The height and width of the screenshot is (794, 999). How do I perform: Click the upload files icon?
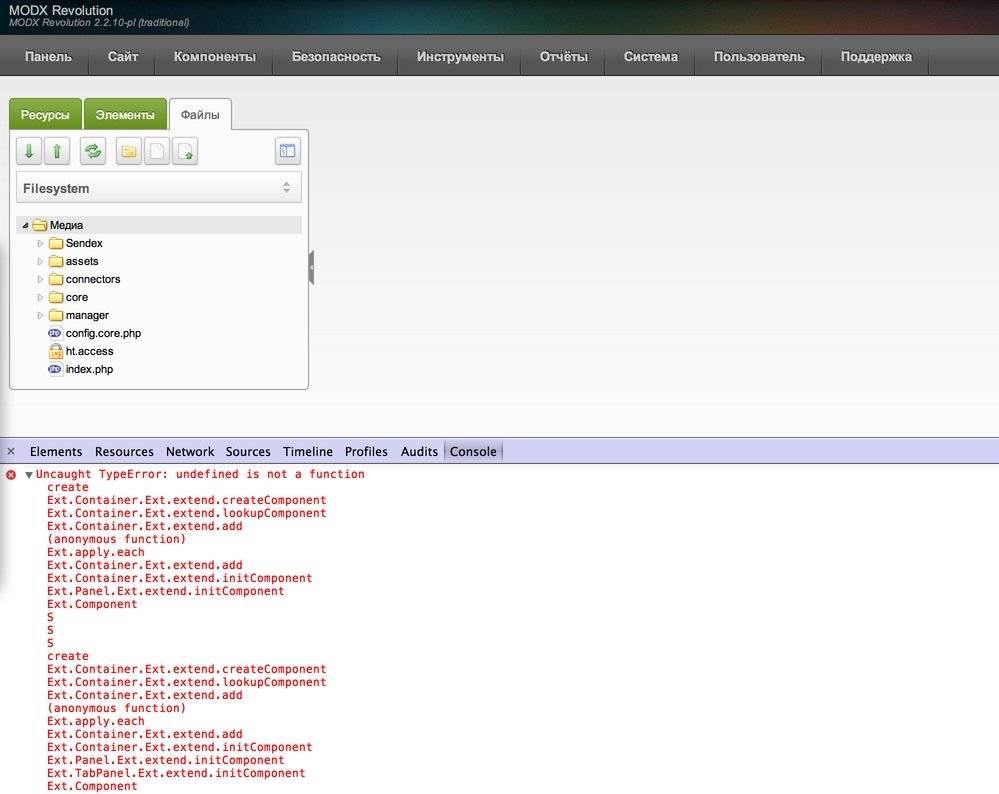185,151
